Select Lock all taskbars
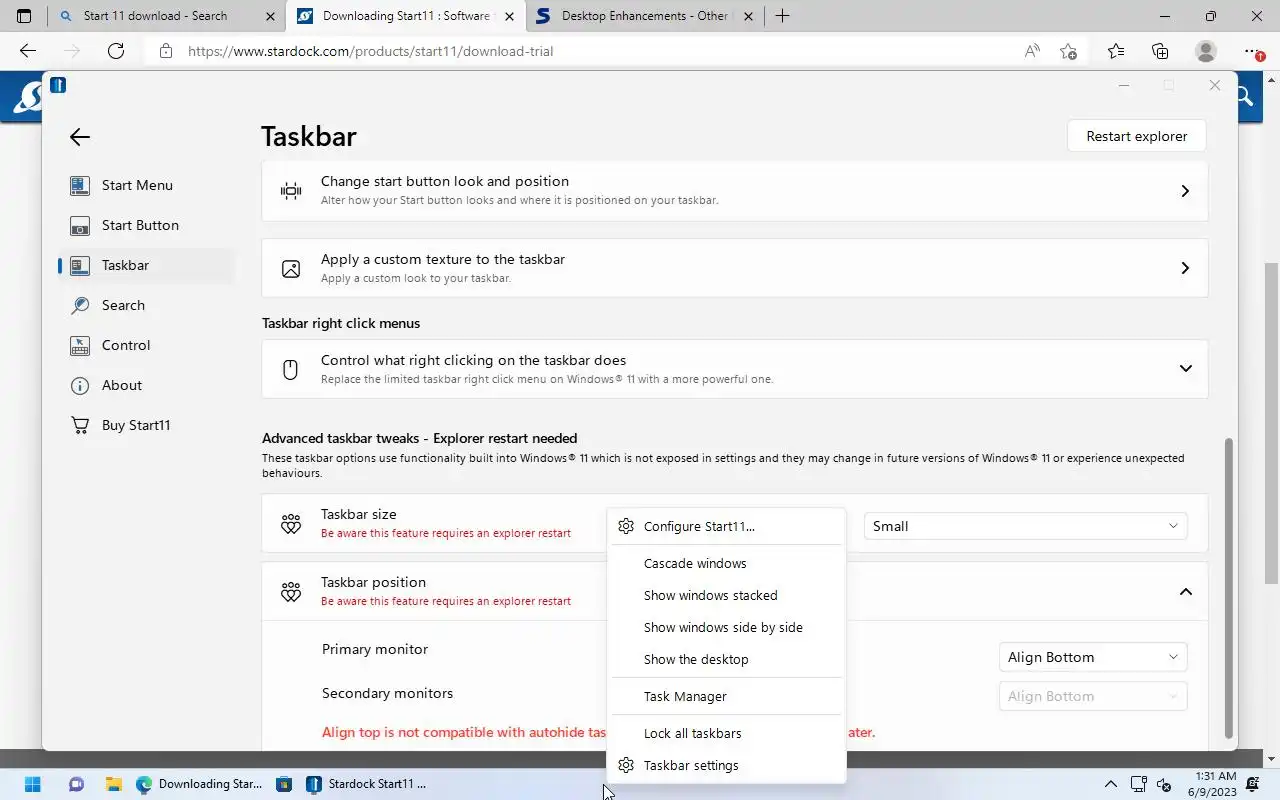Image resolution: width=1280 pixels, height=800 pixels. tap(726, 733)
